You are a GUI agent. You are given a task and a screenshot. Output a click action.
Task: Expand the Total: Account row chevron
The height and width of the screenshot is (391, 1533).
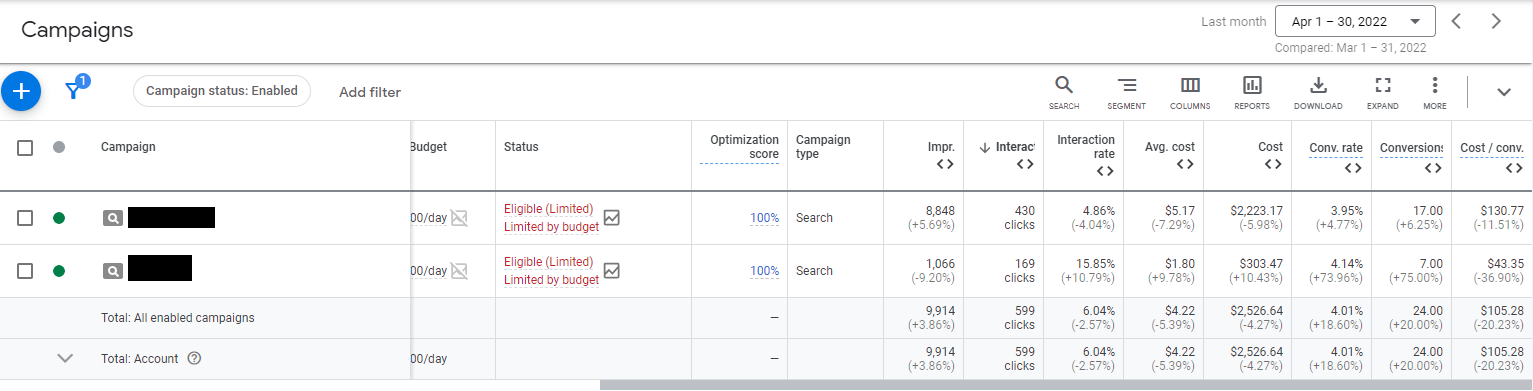point(66,359)
